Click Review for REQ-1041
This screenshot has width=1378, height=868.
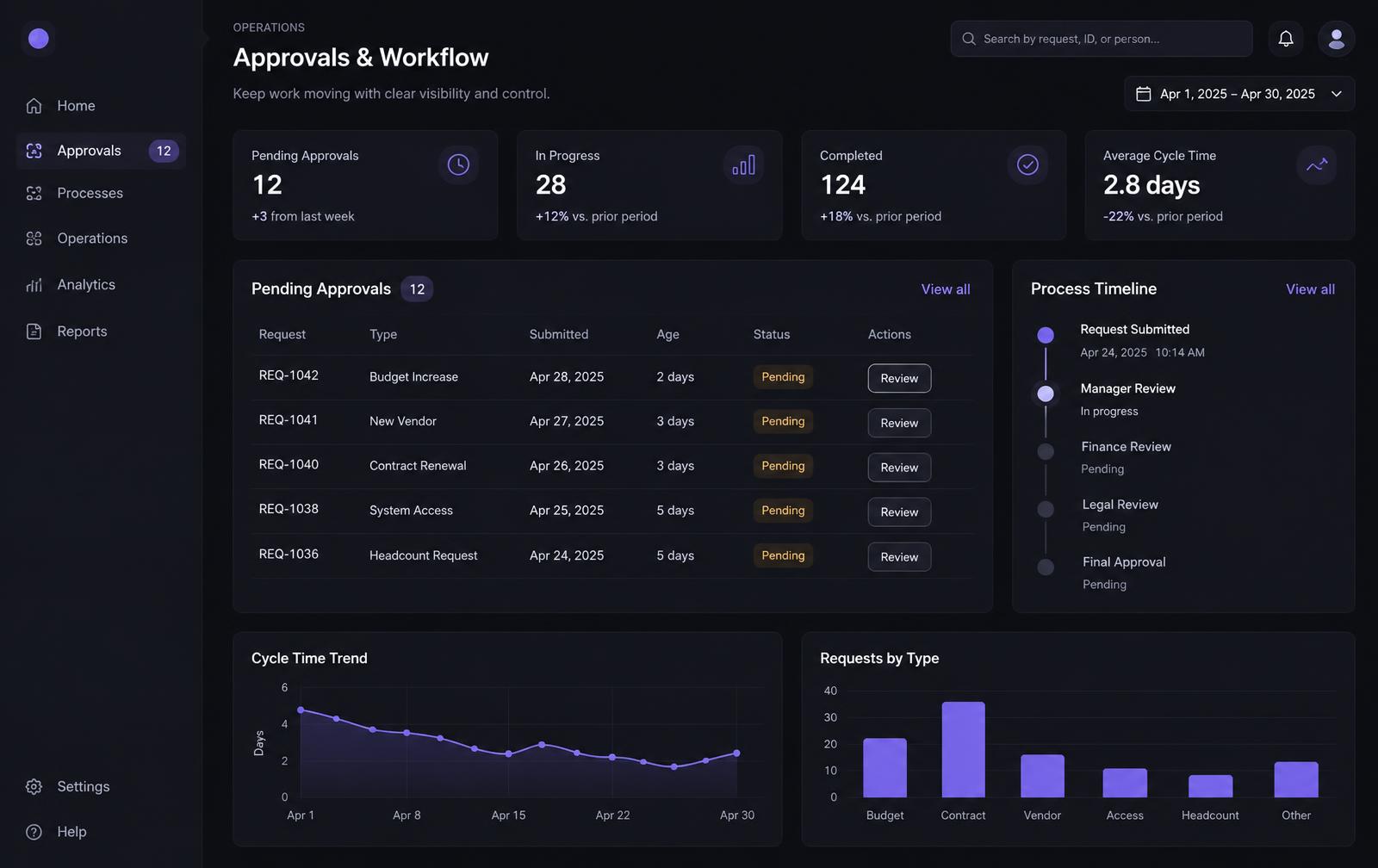(899, 423)
